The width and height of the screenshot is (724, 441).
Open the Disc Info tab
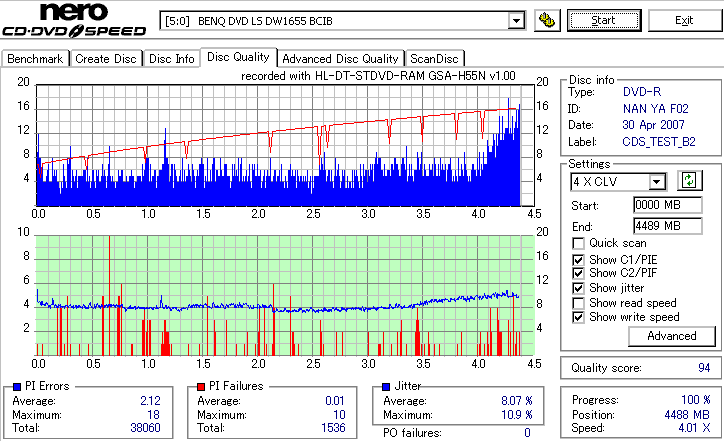click(171, 59)
